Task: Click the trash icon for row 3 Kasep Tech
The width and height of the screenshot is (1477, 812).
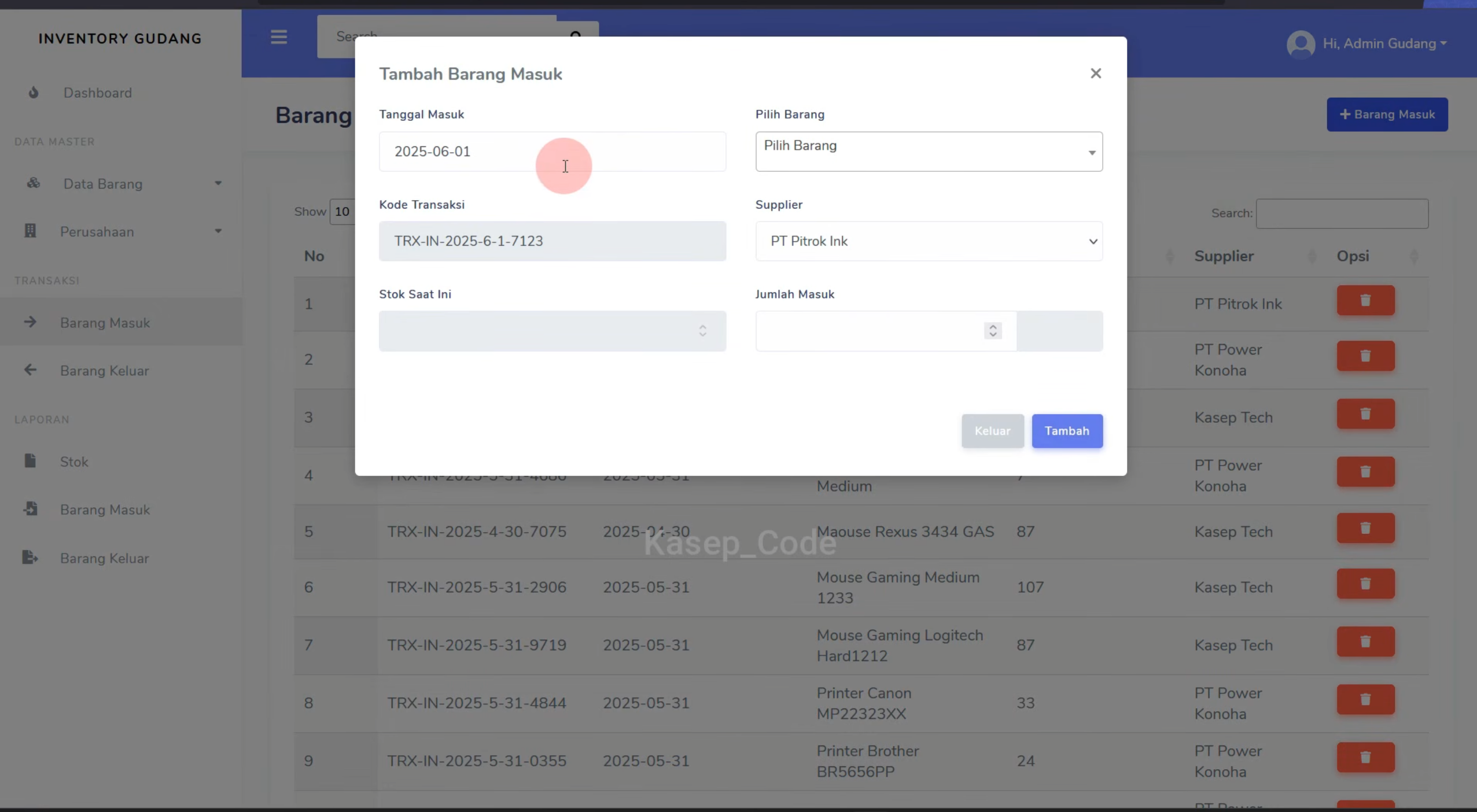Action: (x=1365, y=414)
